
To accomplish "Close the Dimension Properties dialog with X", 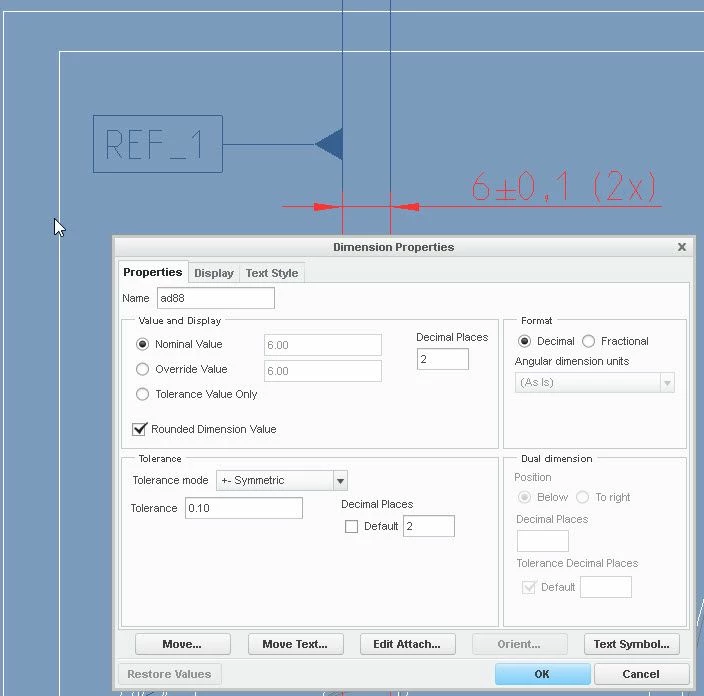I will pos(682,247).
